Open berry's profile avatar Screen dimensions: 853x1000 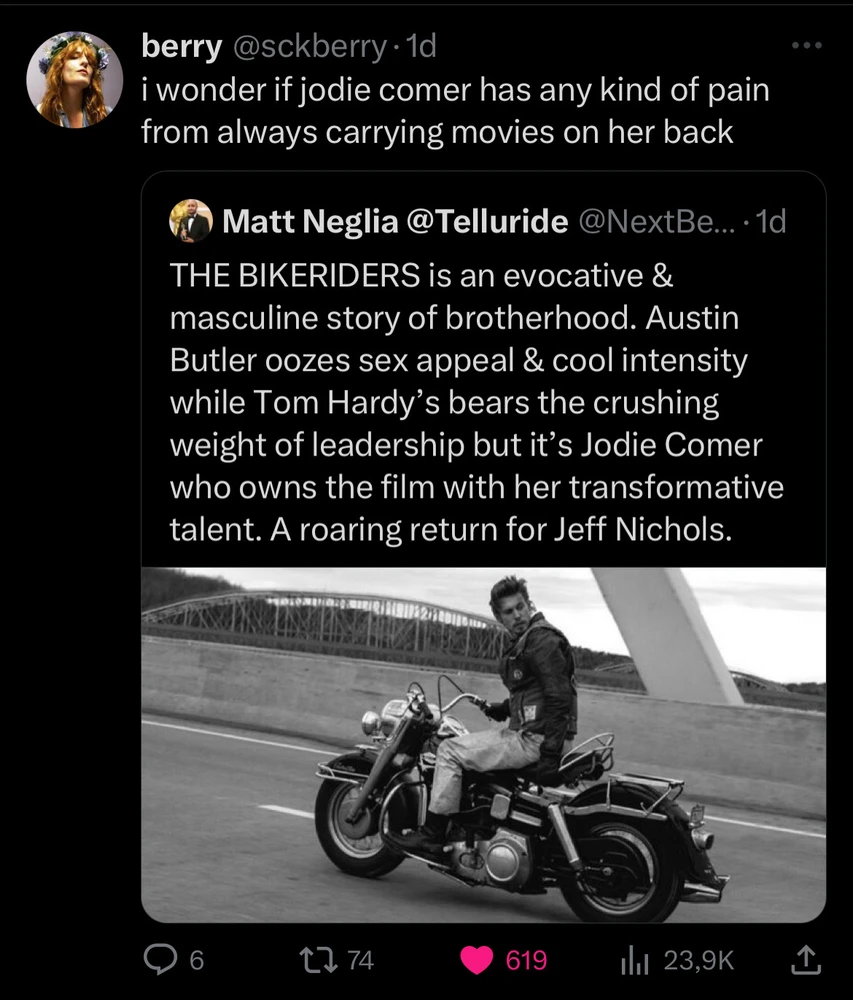click(x=74, y=79)
